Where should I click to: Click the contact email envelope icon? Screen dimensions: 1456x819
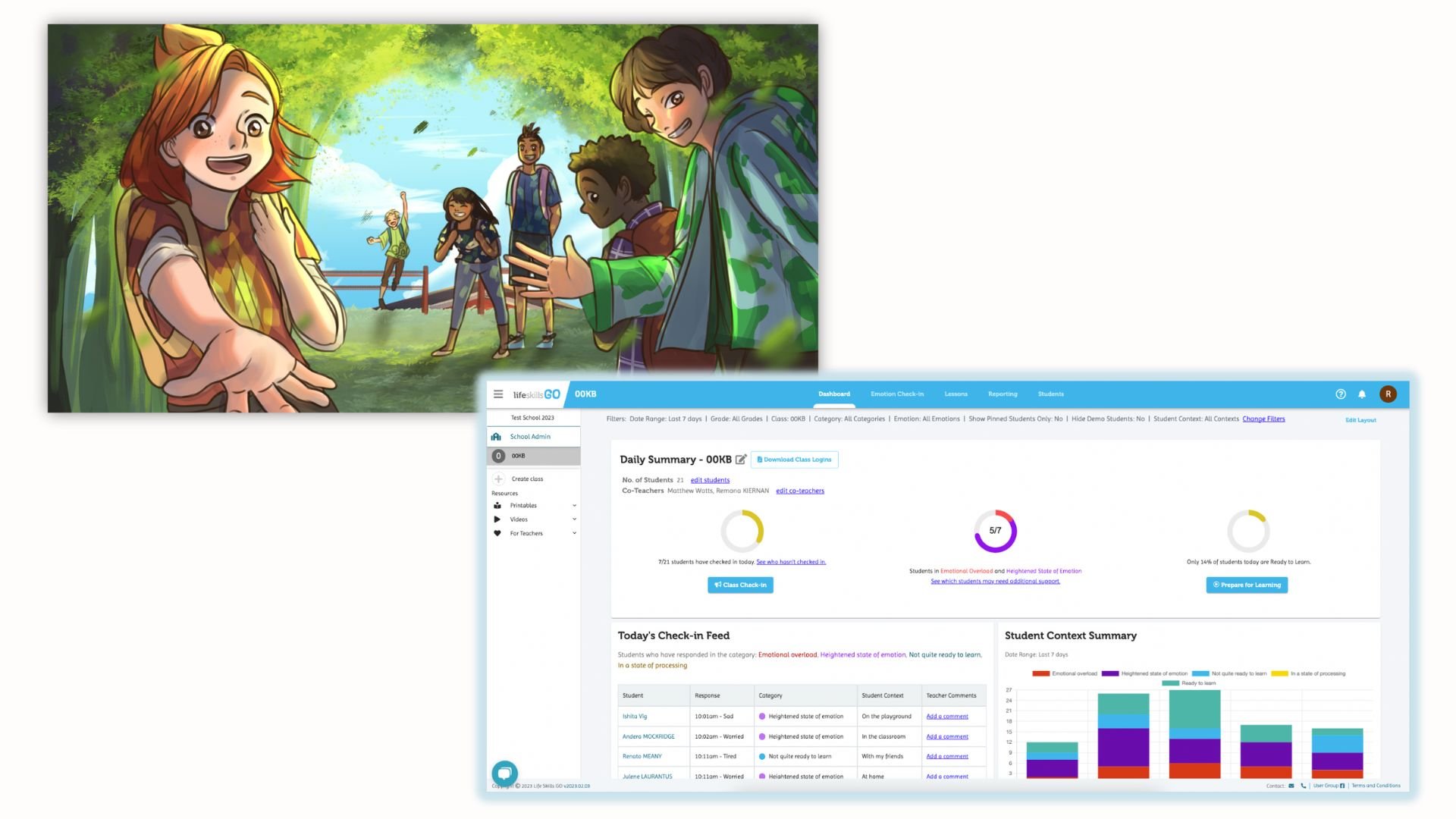pyautogui.click(x=1291, y=786)
